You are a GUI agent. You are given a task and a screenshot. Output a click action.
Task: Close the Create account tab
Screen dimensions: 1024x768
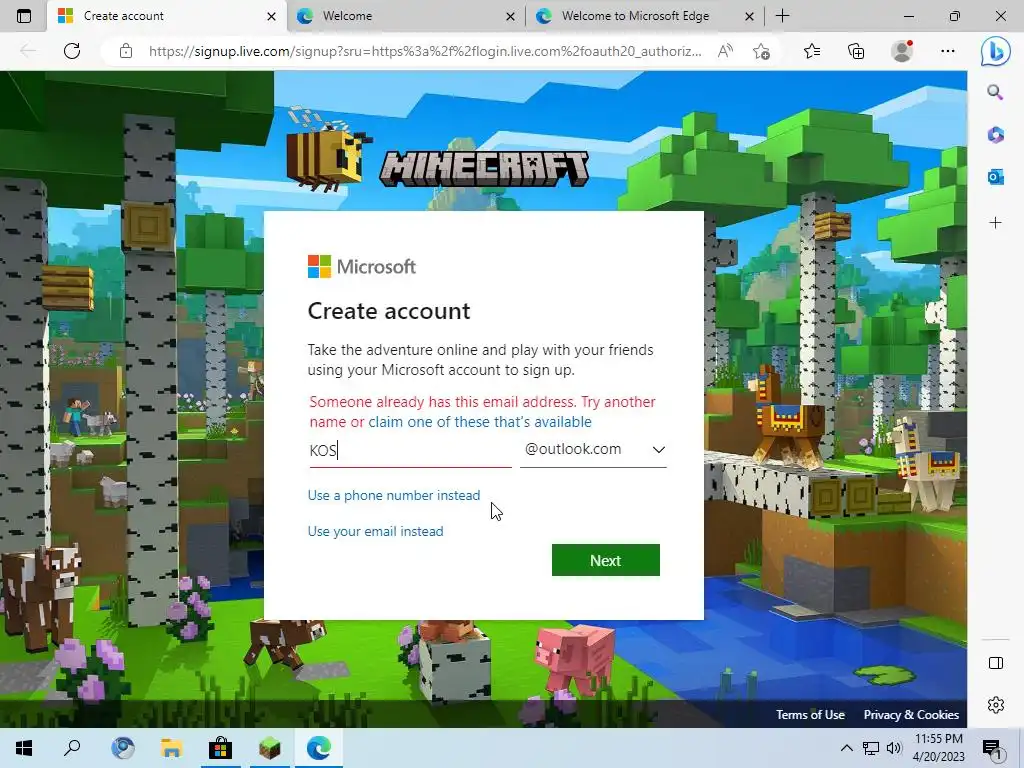272,16
